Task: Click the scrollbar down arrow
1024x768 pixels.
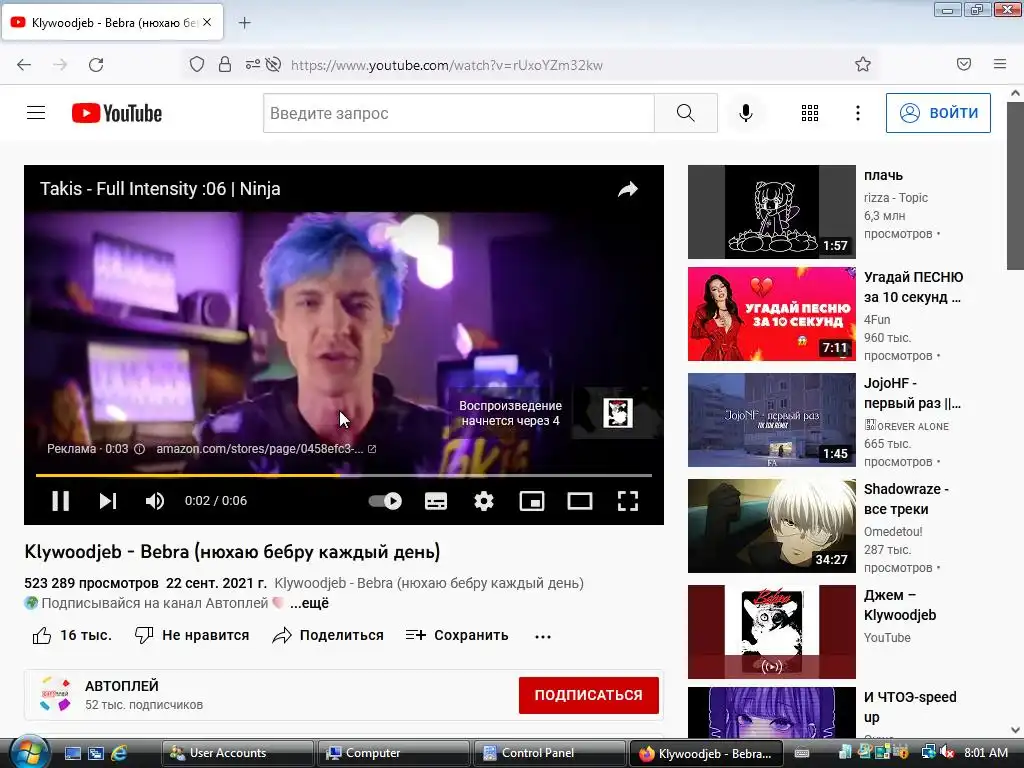Action: pos(1015,729)
